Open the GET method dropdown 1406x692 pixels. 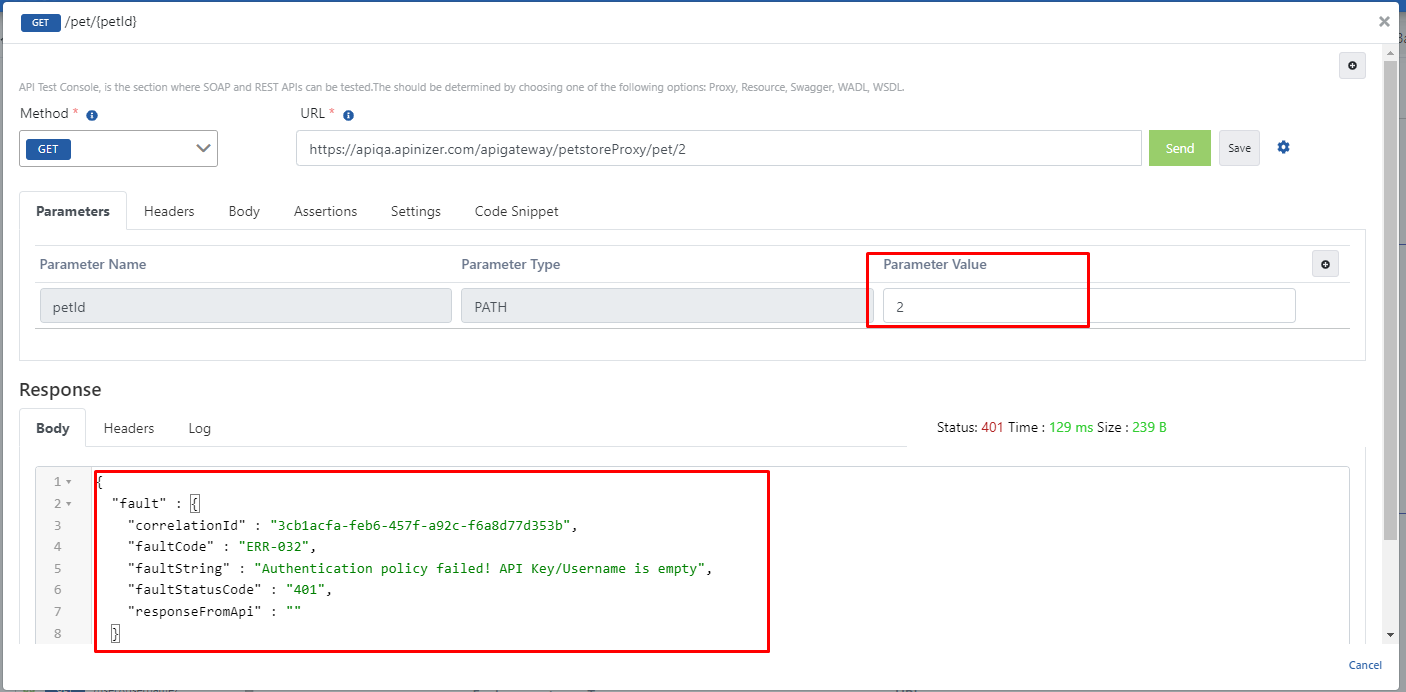119,149
